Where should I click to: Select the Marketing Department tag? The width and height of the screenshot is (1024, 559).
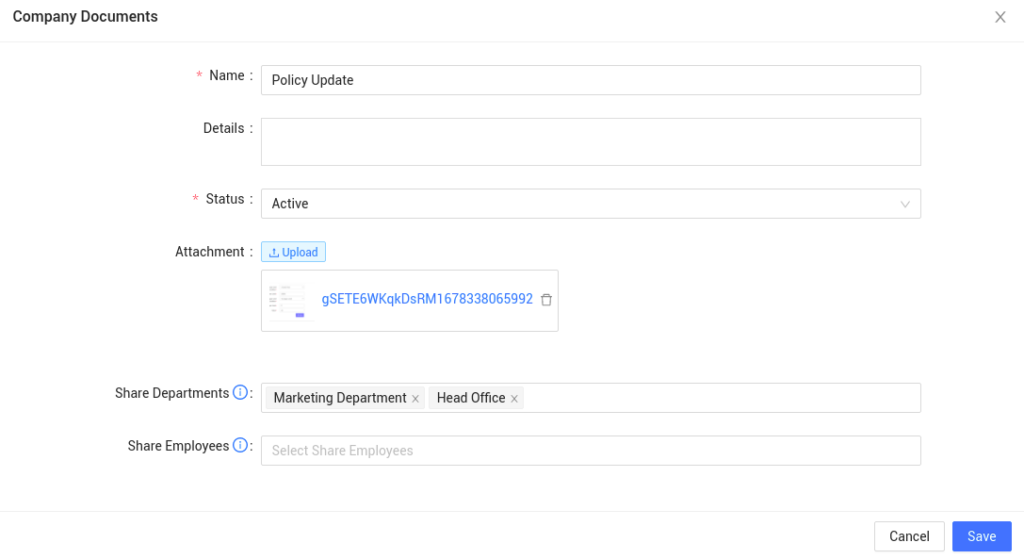[x=340, y=398]
